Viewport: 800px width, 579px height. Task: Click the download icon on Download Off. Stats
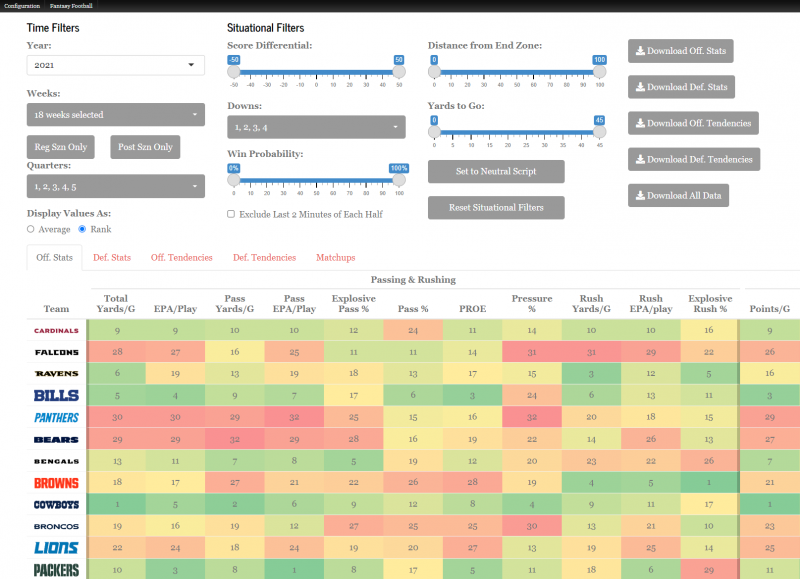click(x=640, y=51)
